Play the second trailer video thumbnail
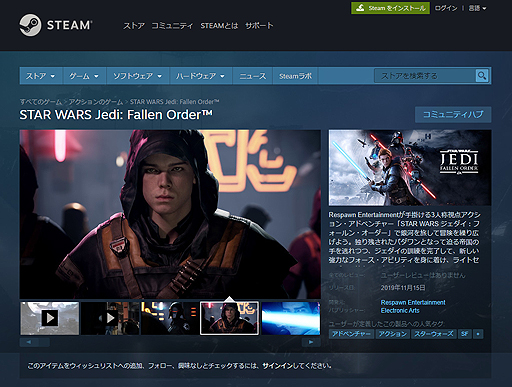The width and height of the screenshot is (512, 387). pyautogui.click(x=110, y=318)
